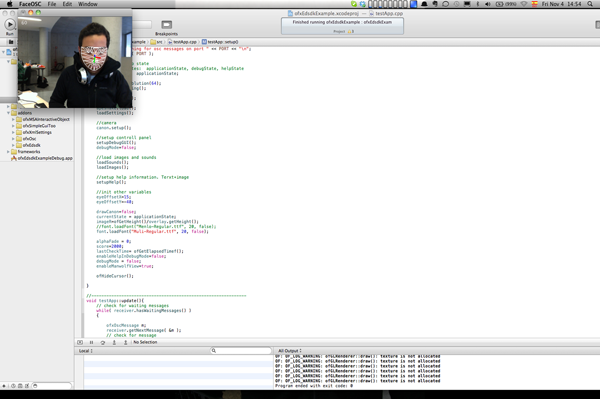Select testApp.cpp in the jump bar
This screenshot has width=600, height=399.
click(182, 42)
